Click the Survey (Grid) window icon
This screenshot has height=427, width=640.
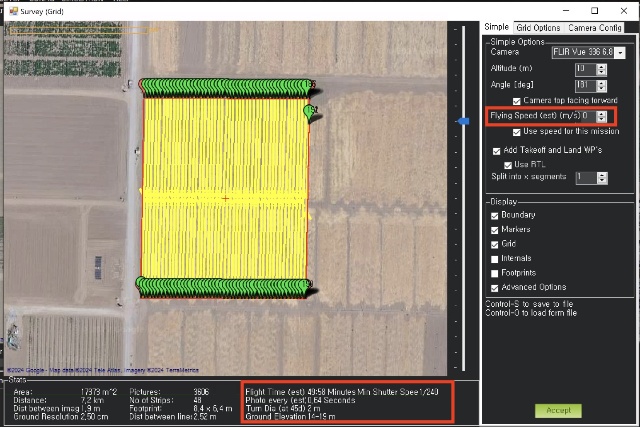tap(13, 10)
